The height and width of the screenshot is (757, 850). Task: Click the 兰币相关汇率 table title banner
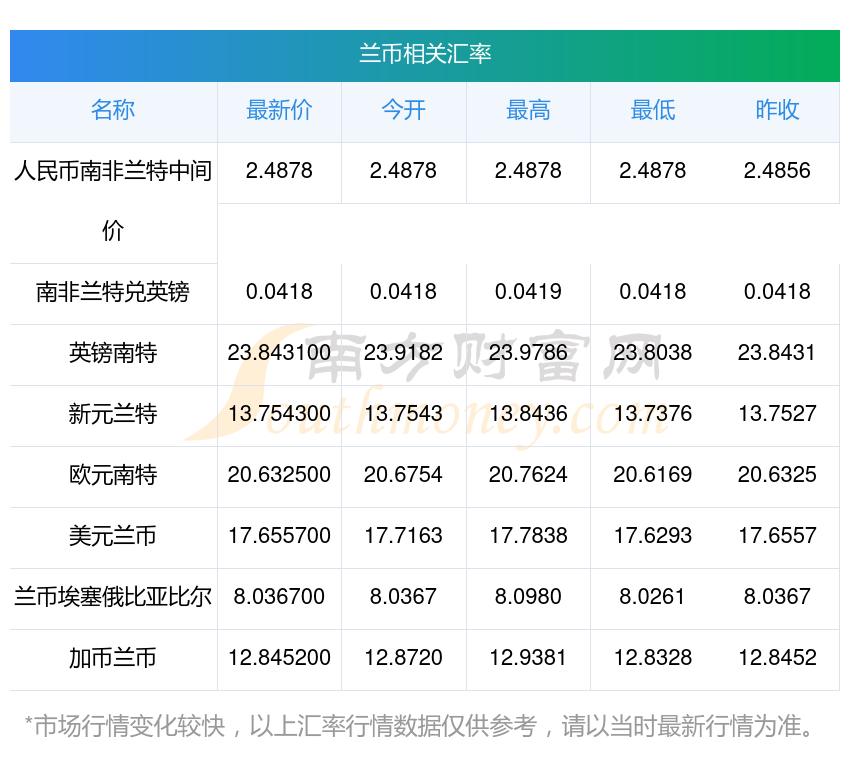pos(424,55)
